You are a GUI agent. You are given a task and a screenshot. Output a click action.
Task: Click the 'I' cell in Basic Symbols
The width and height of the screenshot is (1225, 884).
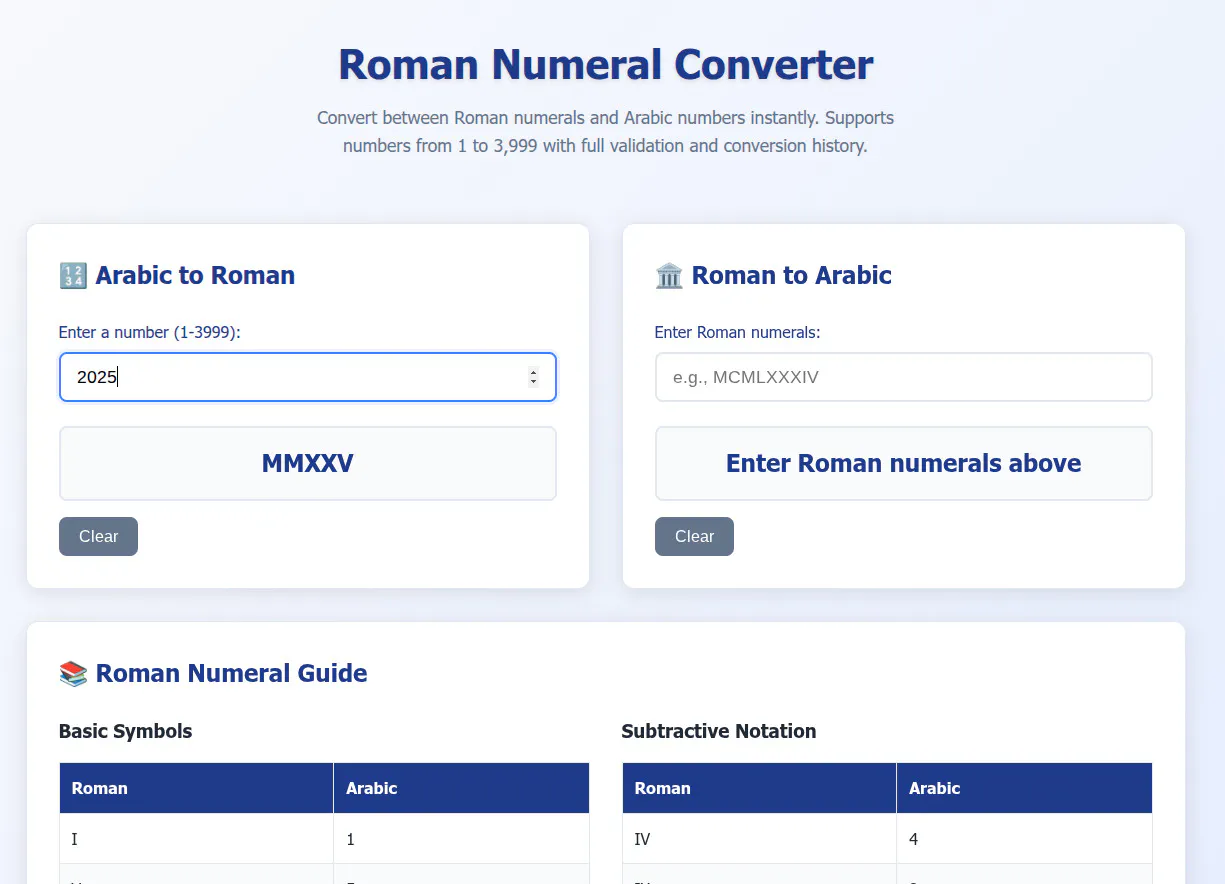(x=197, y=839)
